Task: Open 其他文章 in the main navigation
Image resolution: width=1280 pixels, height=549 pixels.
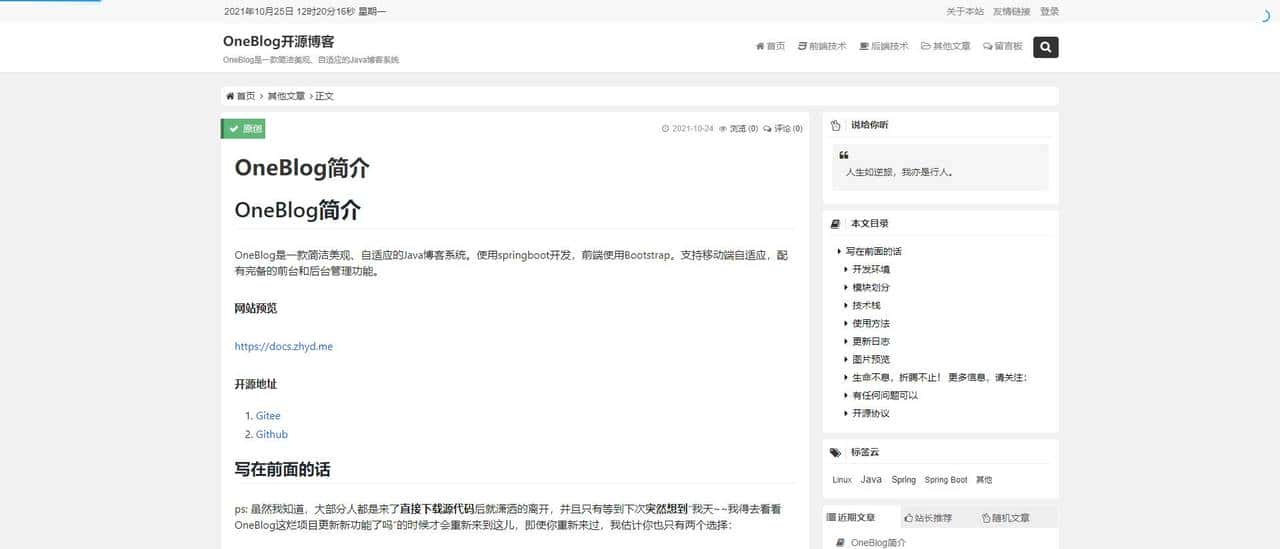Action: coord(946,46)
